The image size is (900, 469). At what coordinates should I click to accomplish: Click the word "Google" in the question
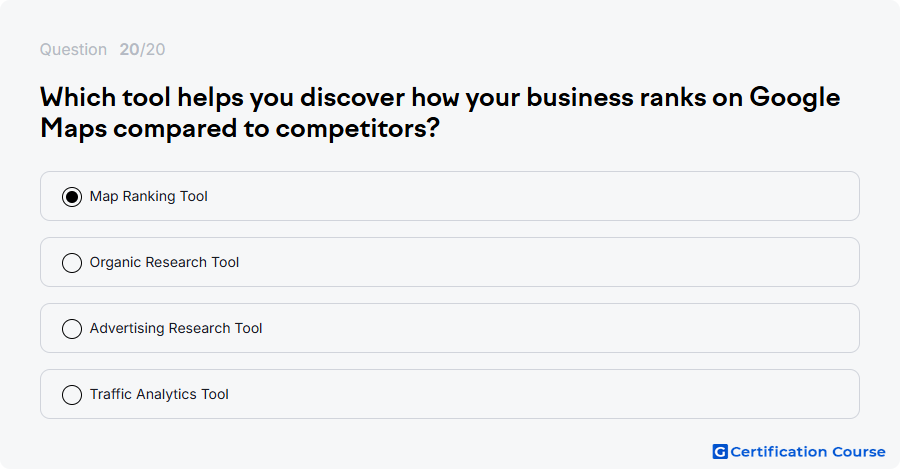pos(795,98)
